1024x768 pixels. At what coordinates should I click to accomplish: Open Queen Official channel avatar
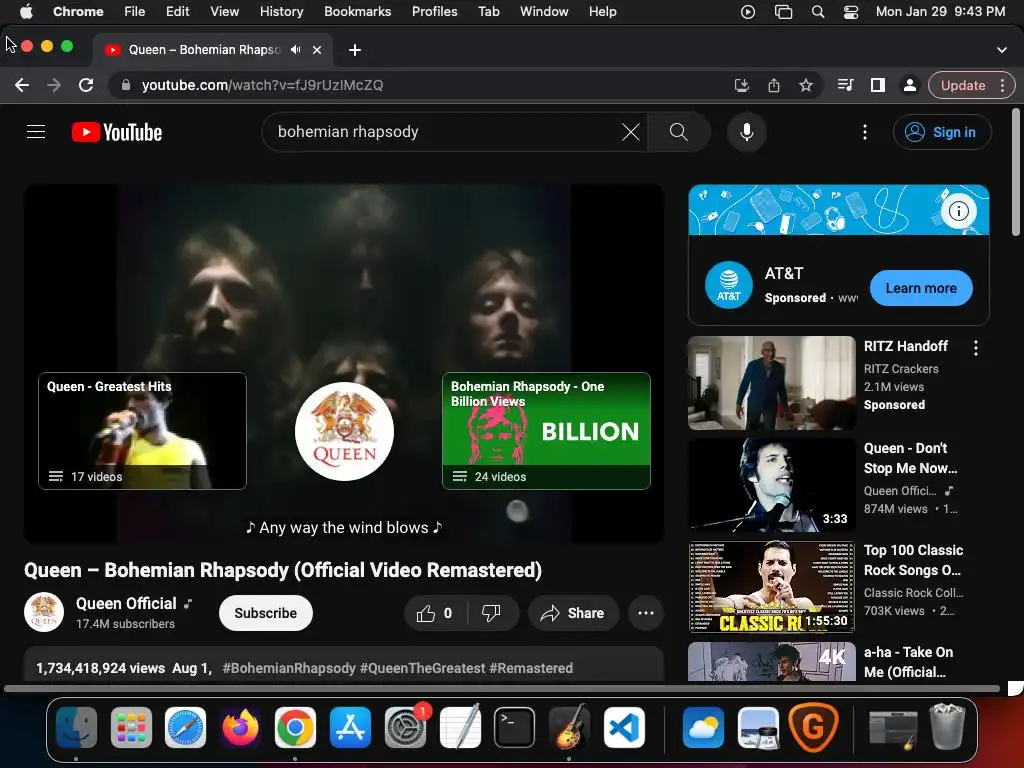pos(44,612)
